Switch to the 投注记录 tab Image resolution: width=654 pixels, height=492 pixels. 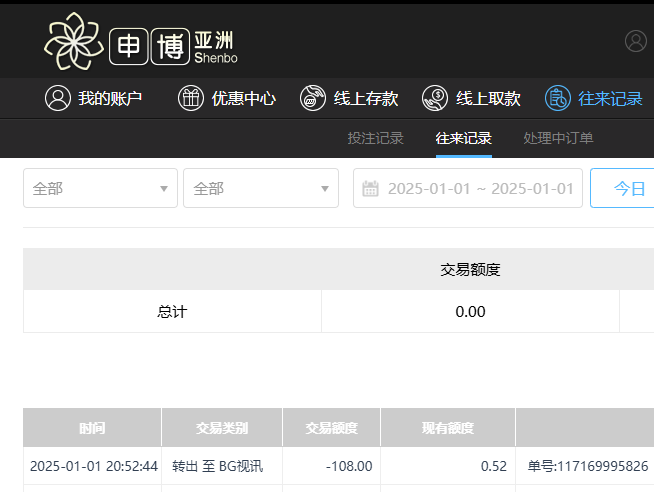click(375, 138)
